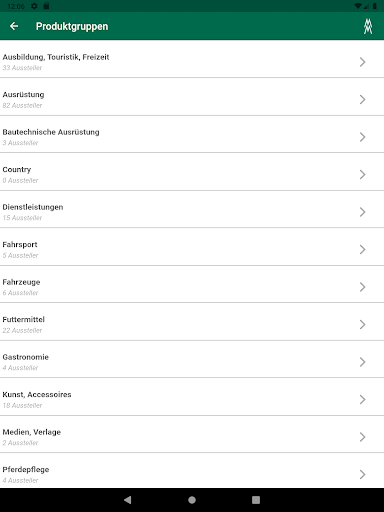The image size is (384, 512).
Task: Open chevron next to Fahrsport
Action: click(363, 249)
